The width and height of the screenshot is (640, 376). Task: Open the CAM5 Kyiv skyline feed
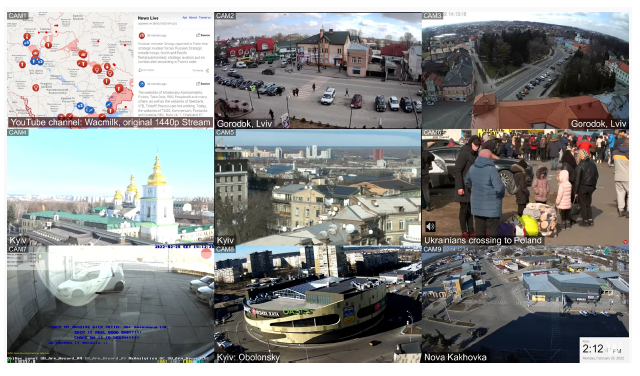[318, 187]
